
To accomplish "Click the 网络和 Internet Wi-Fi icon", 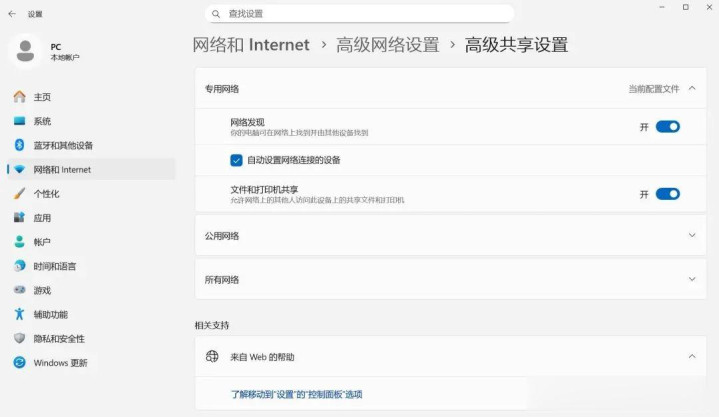I will 19,169.
